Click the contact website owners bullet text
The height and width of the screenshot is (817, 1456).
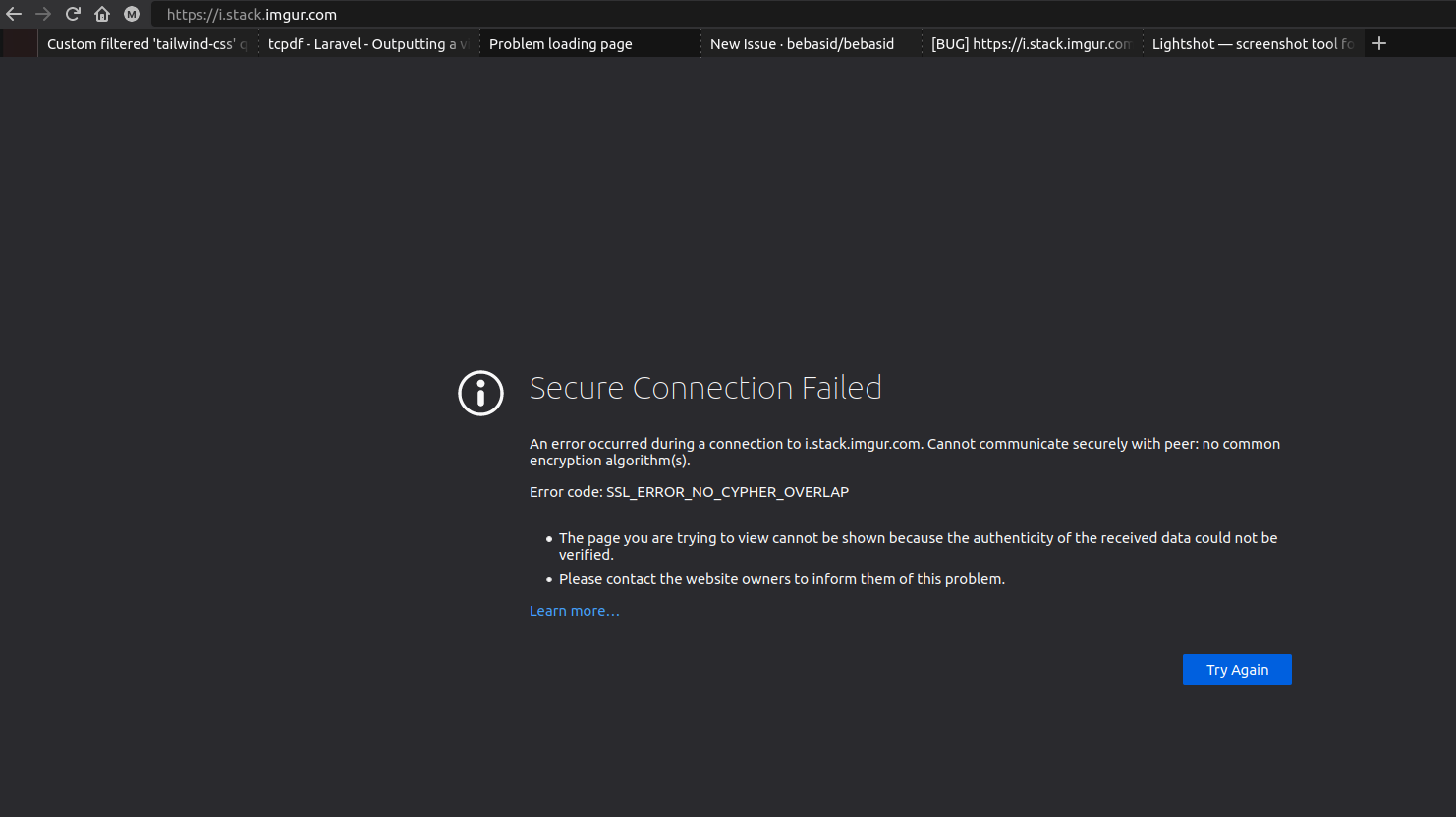pos(781,578)
